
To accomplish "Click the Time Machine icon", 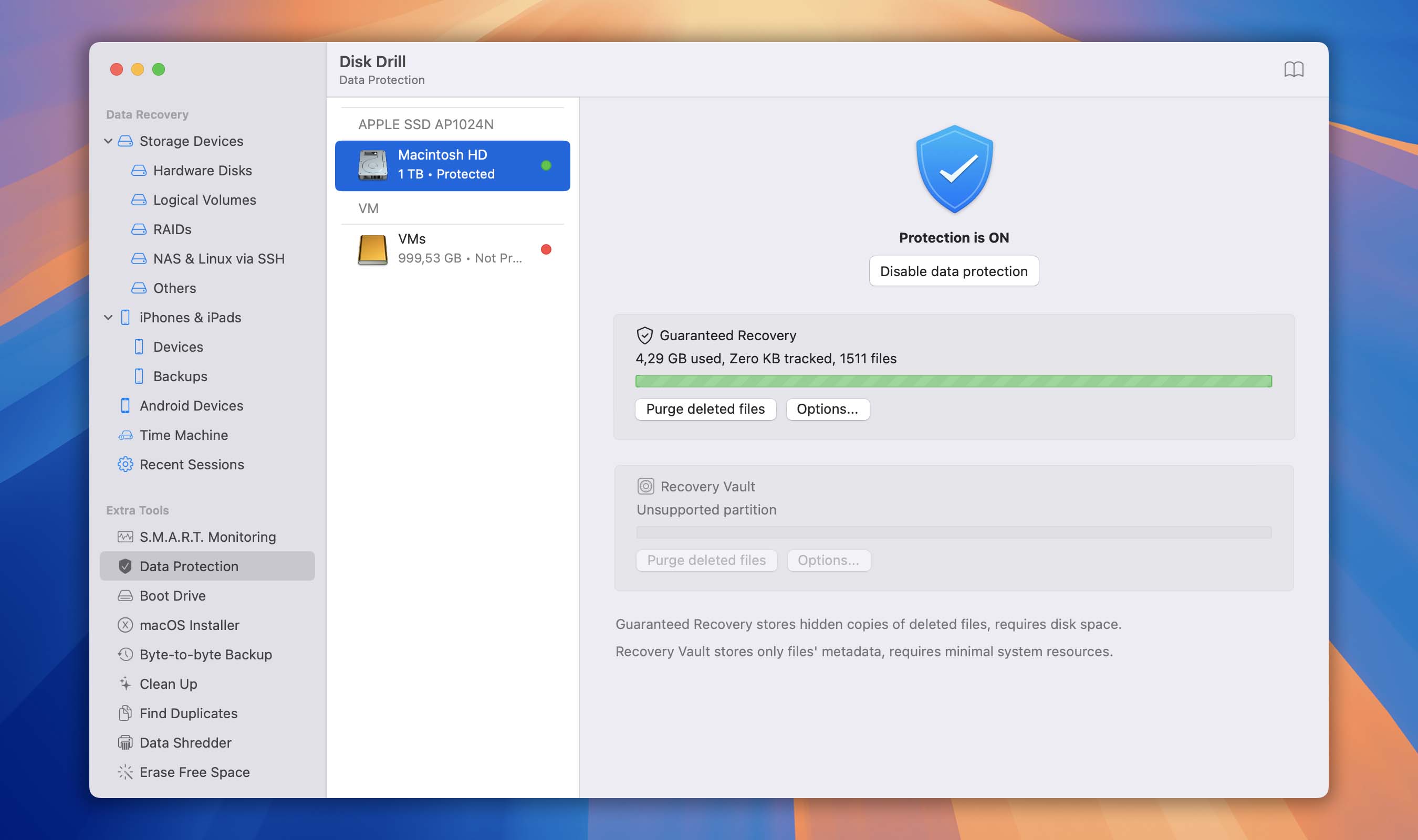I will click(x=125, y=435).
